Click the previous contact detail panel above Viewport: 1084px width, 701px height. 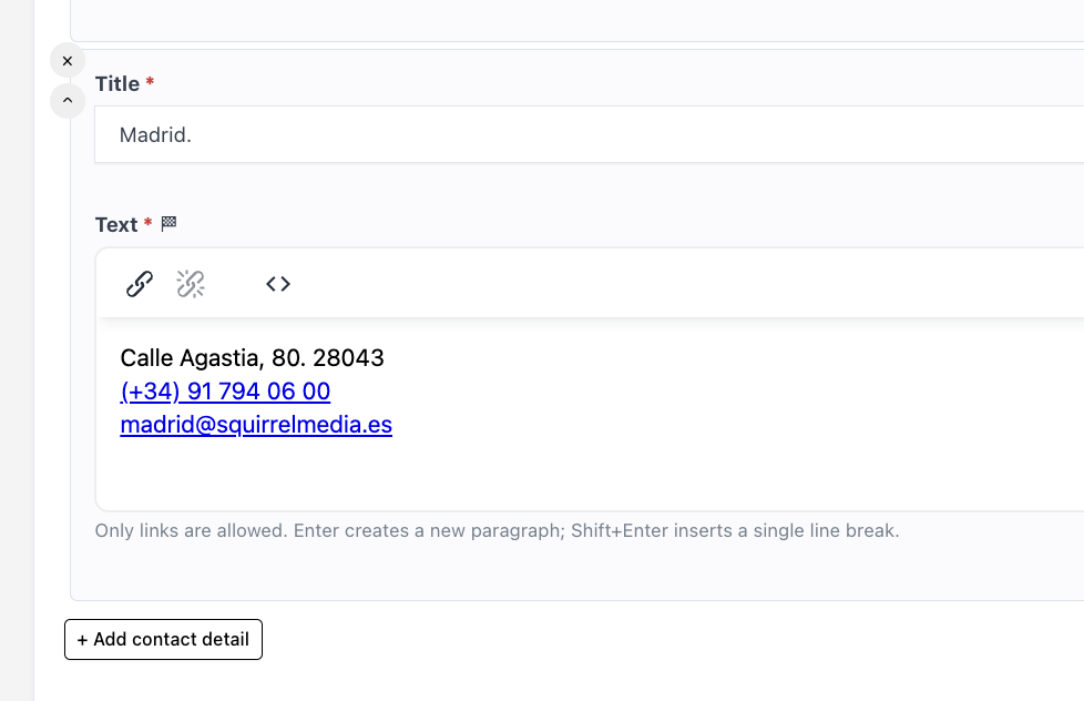click(577, 21)
